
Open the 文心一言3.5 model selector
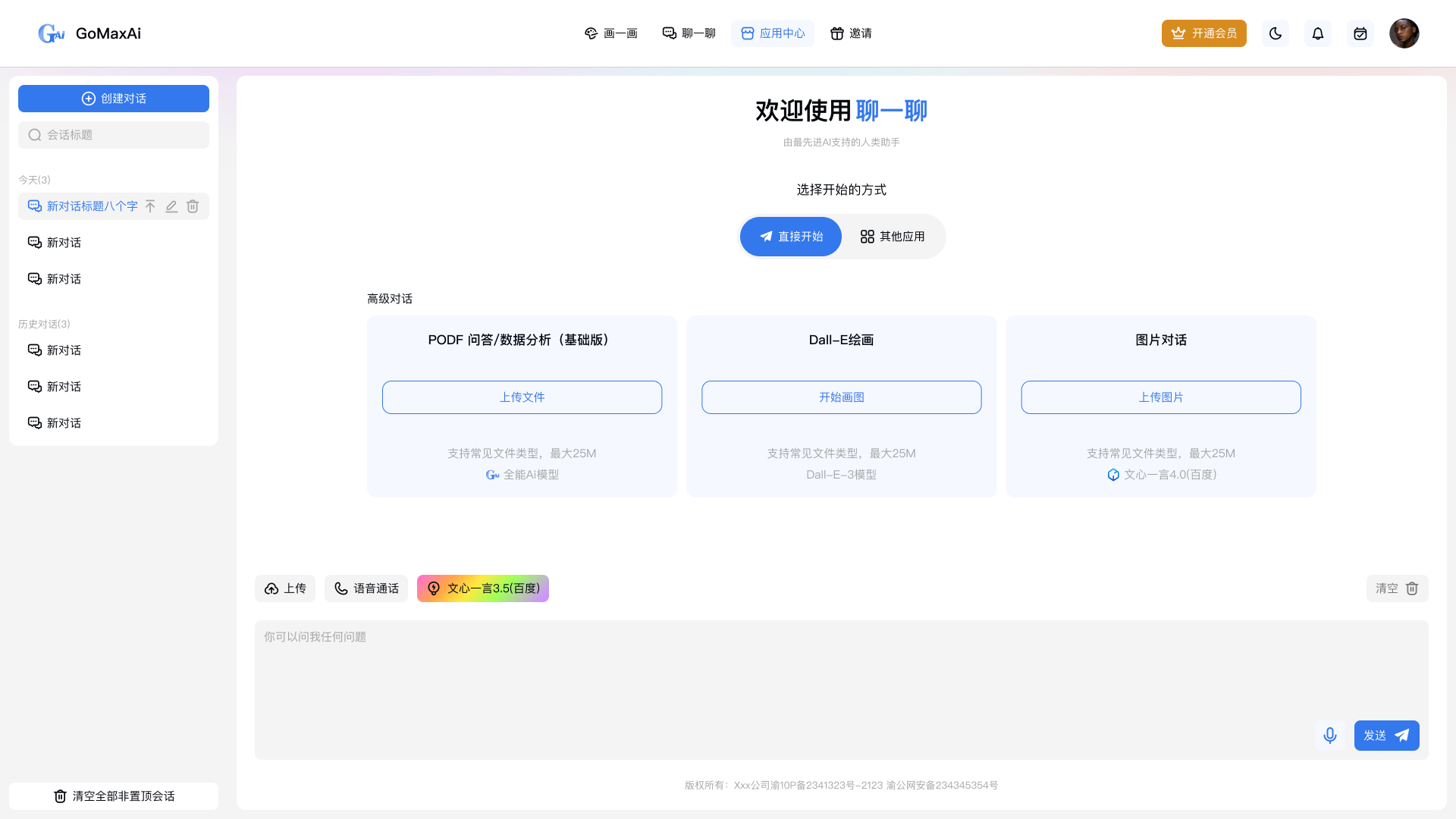(483, 588)
